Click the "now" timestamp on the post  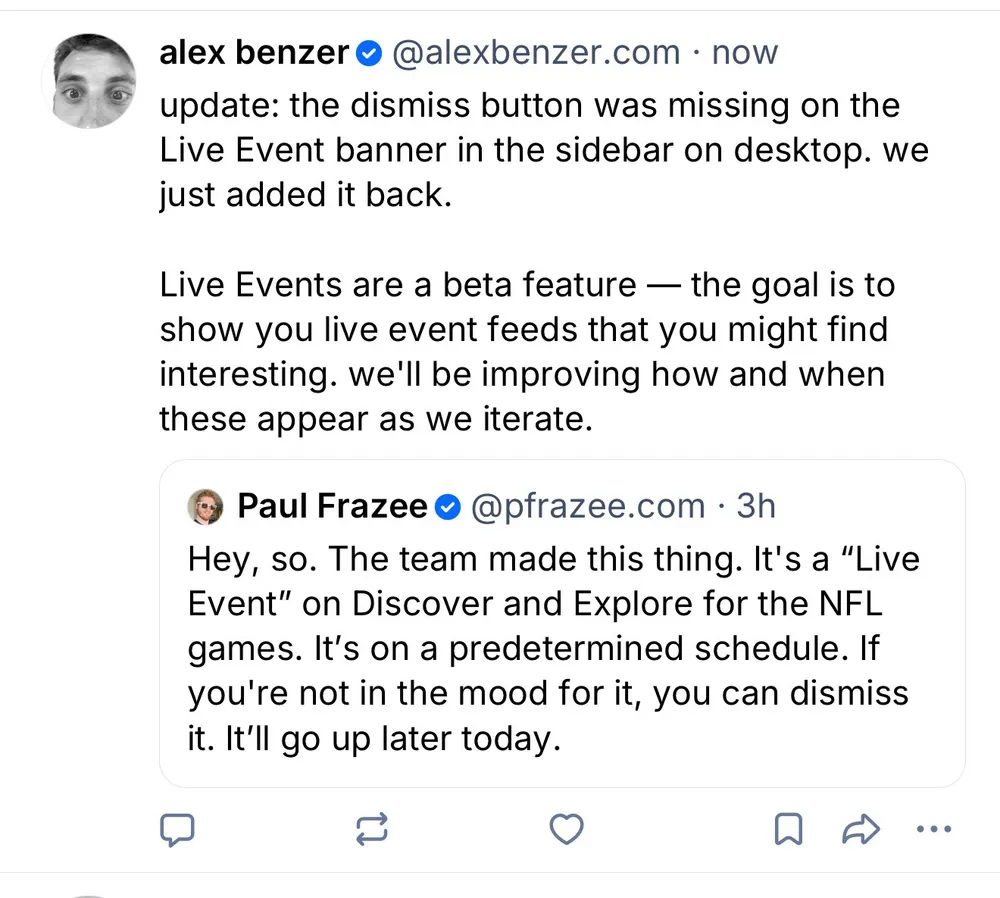[745, 53]
